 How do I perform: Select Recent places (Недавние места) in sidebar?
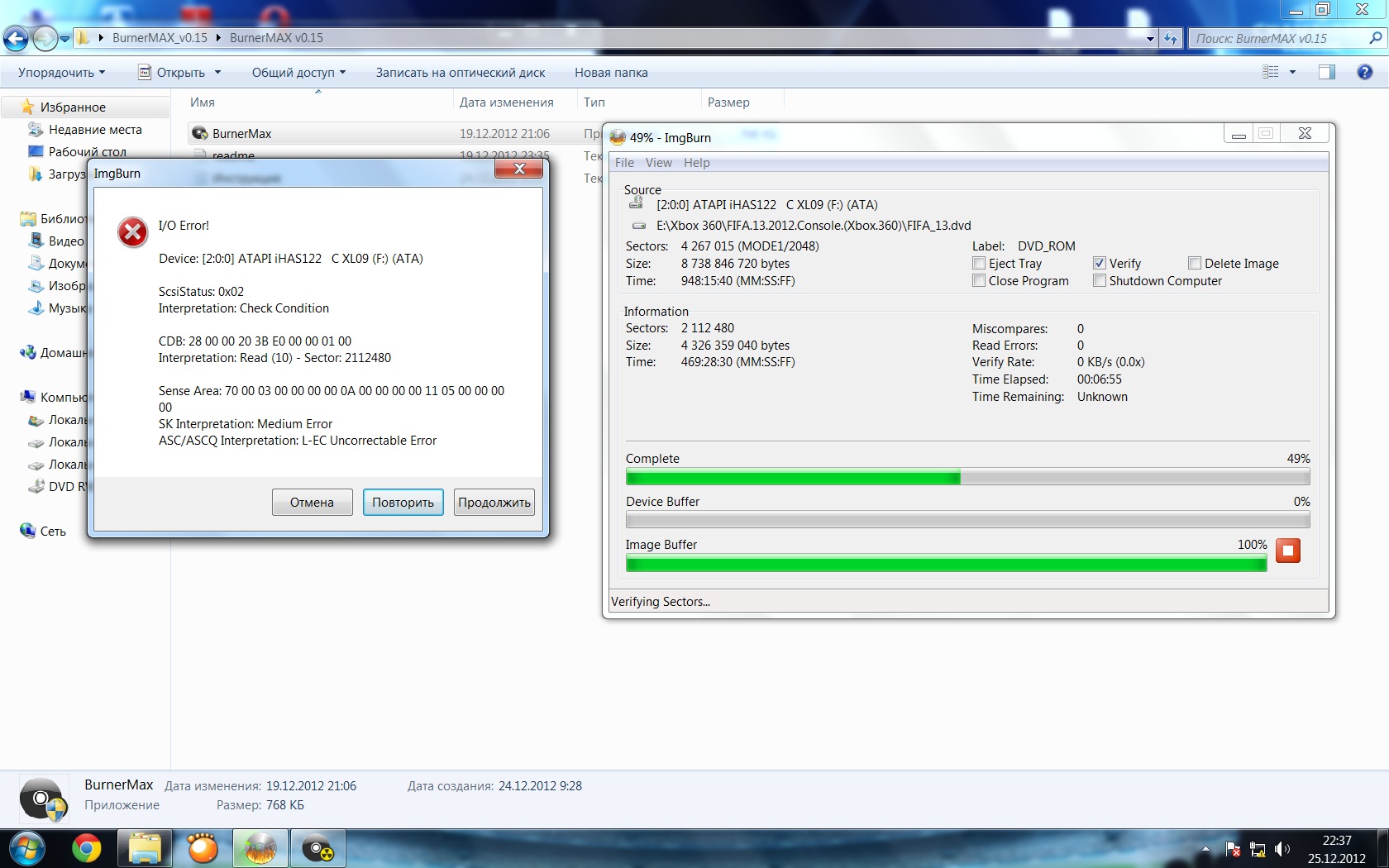(94, 129)
